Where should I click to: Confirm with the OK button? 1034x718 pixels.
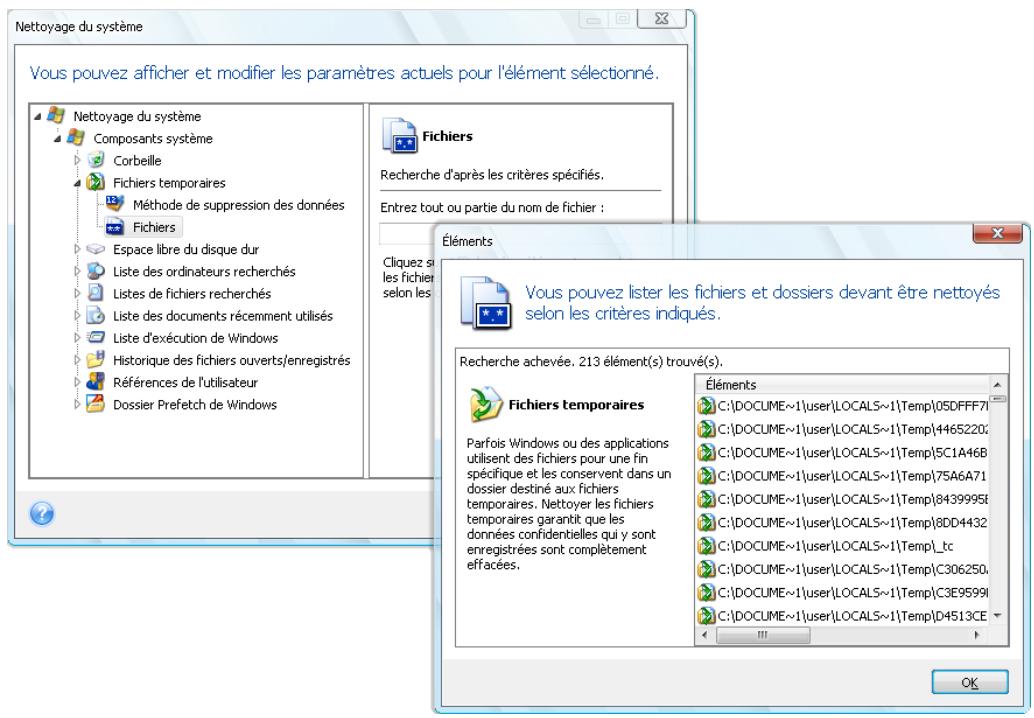[969, 682]
